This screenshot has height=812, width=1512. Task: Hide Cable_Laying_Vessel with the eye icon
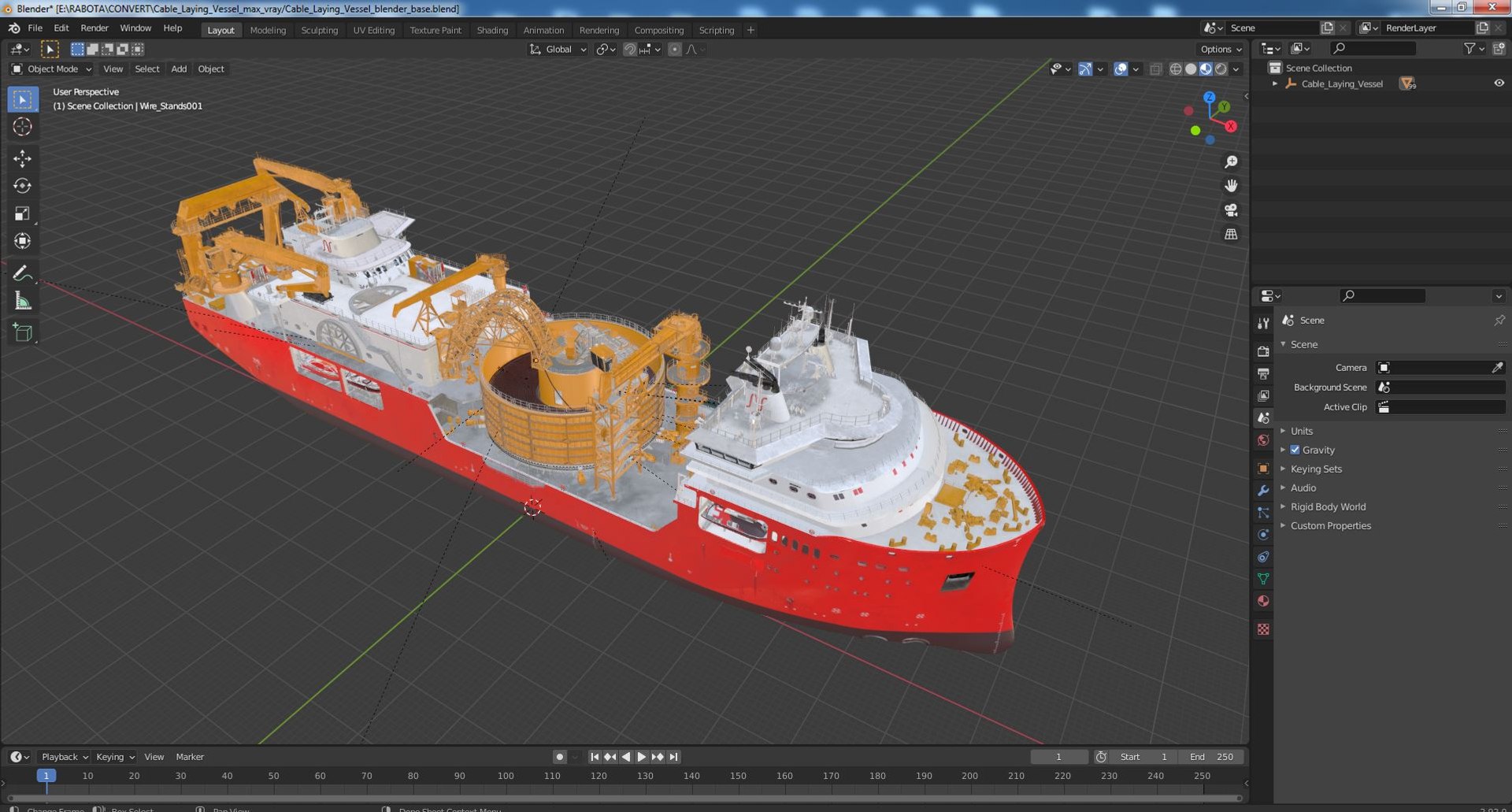pyautogui.click(x=1499, y=83)
